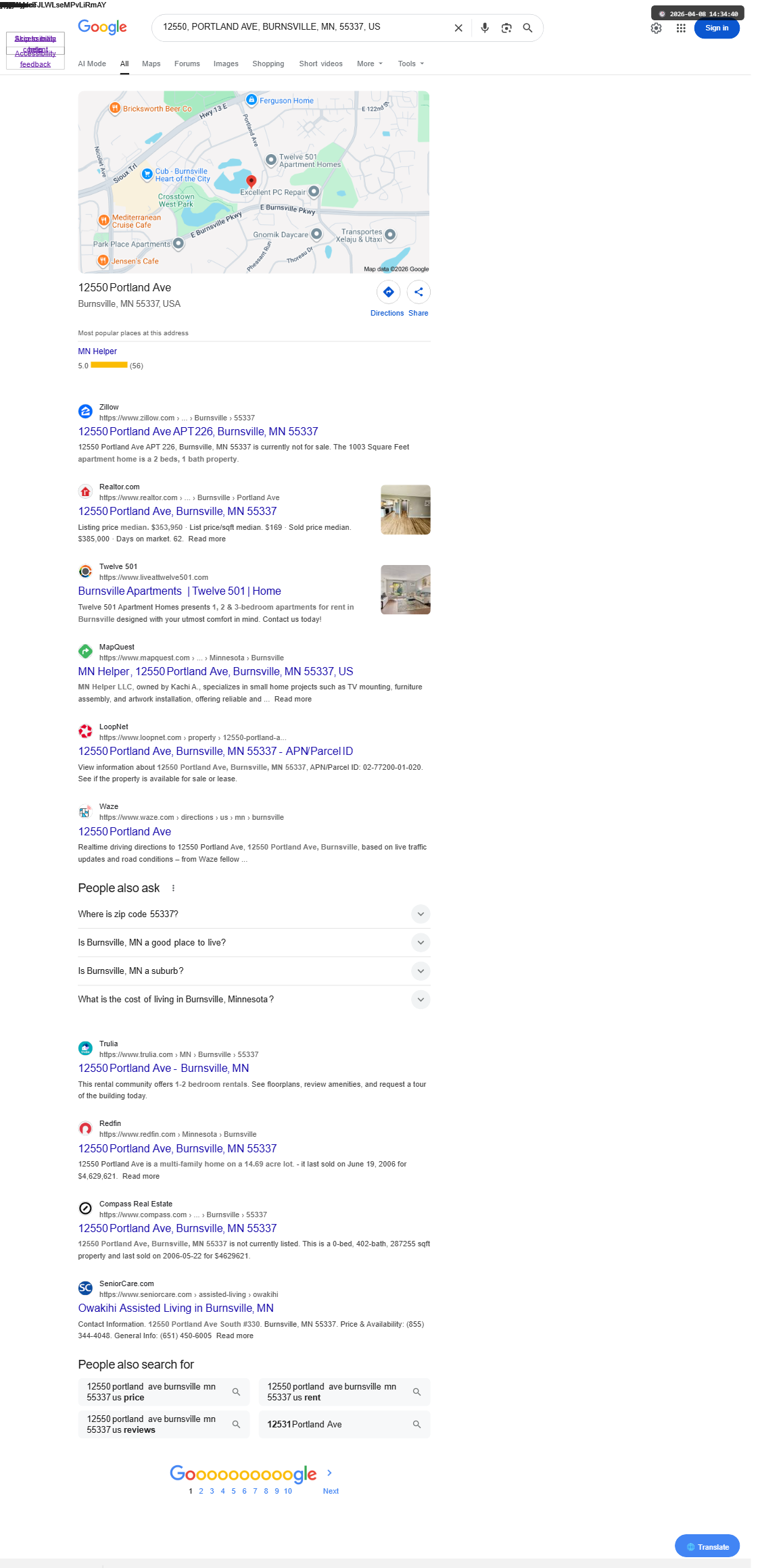The height and width of the screenshot is (1568, 760).
Task: Click inside the Google search input field
Action: [x=304, y=27]
